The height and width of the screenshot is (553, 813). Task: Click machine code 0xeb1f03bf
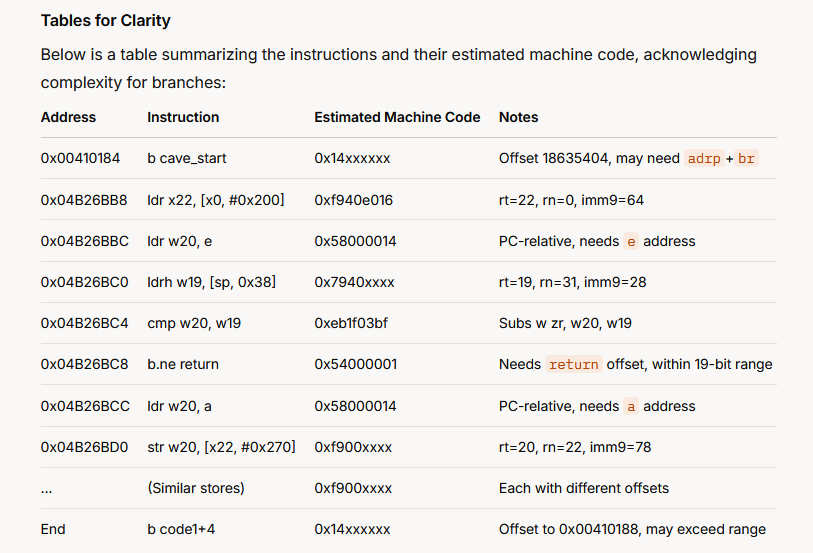pyautogui.click(x=351, y=323)
